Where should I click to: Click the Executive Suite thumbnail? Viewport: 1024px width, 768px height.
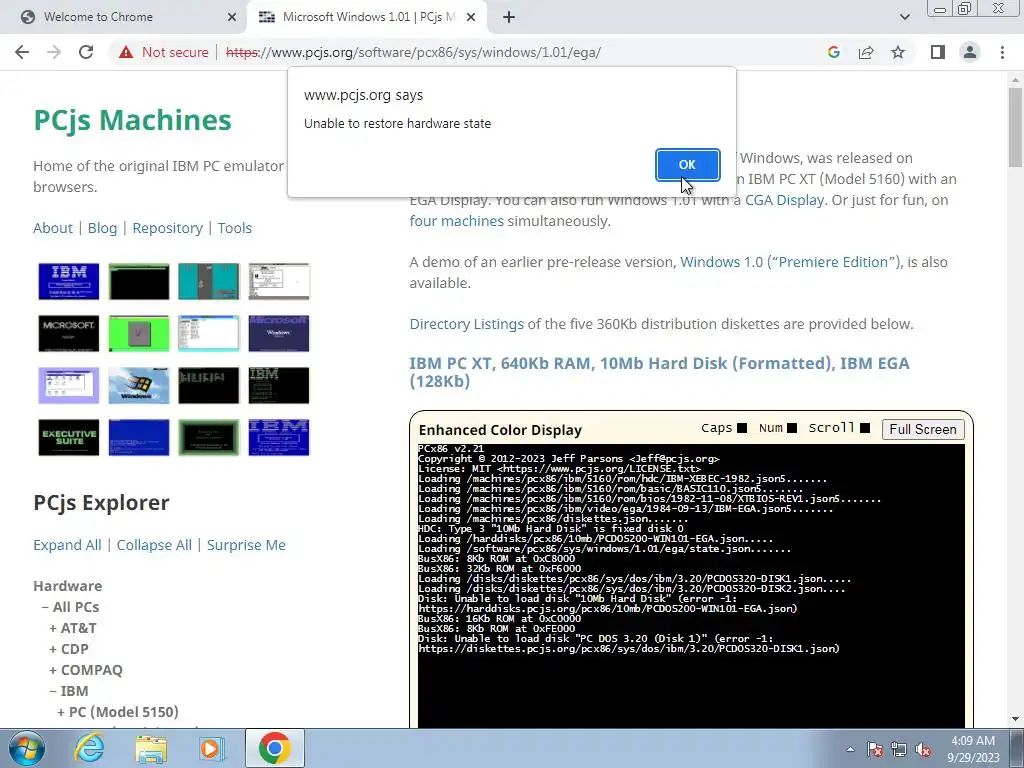coord(69,437)
